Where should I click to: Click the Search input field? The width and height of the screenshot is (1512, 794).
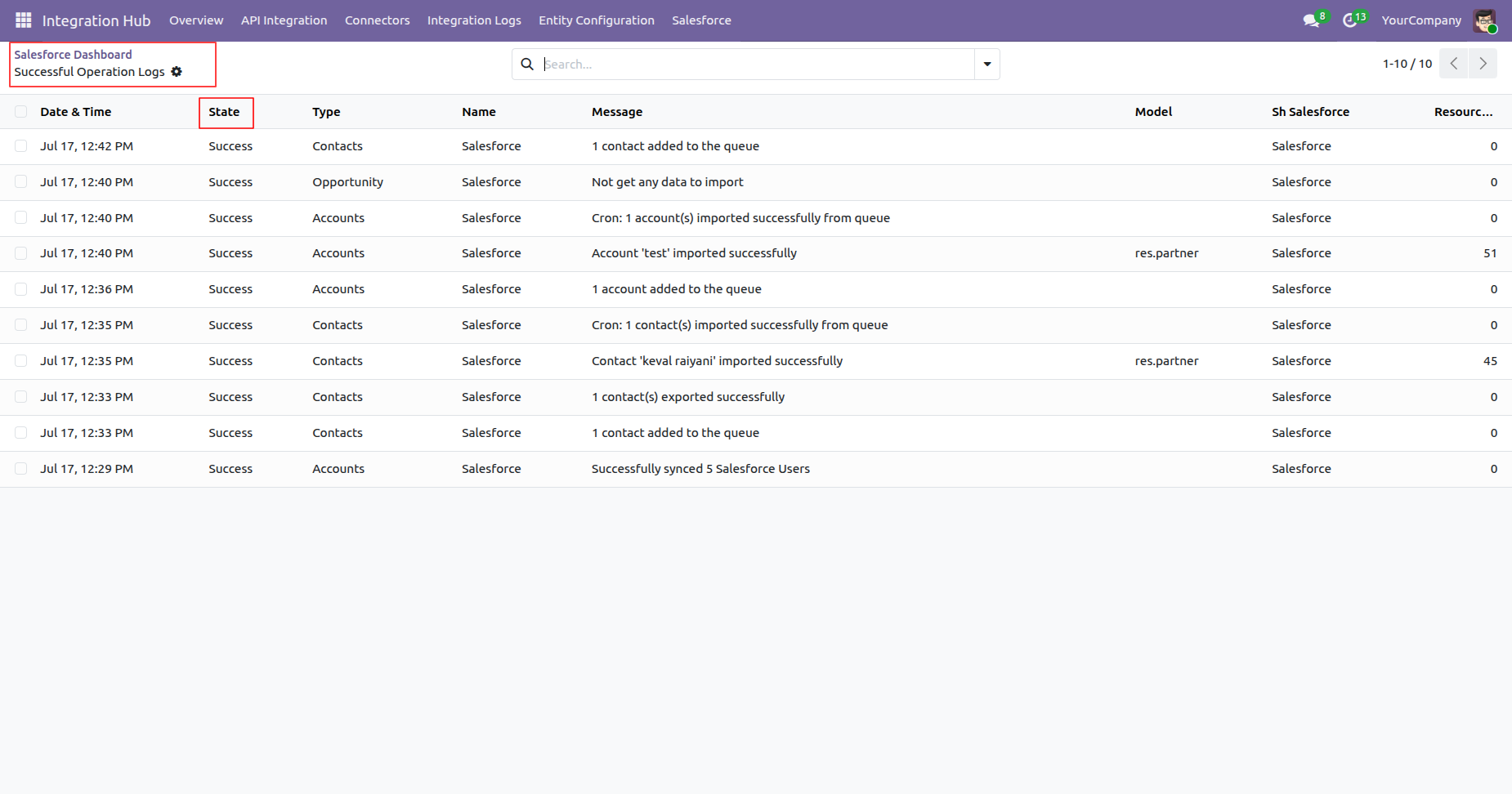(757, 64)
